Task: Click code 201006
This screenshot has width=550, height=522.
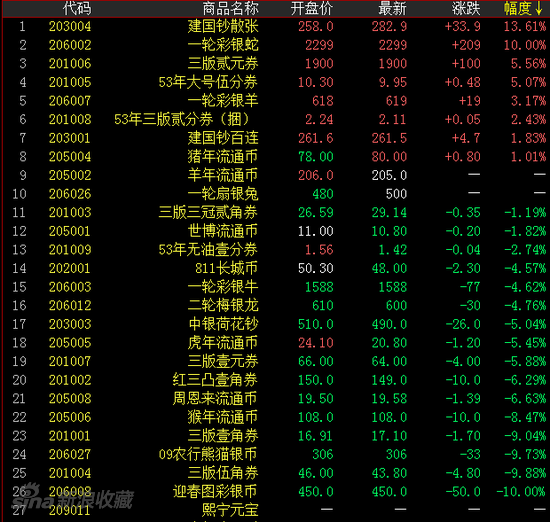Action: tap(70, 64)
